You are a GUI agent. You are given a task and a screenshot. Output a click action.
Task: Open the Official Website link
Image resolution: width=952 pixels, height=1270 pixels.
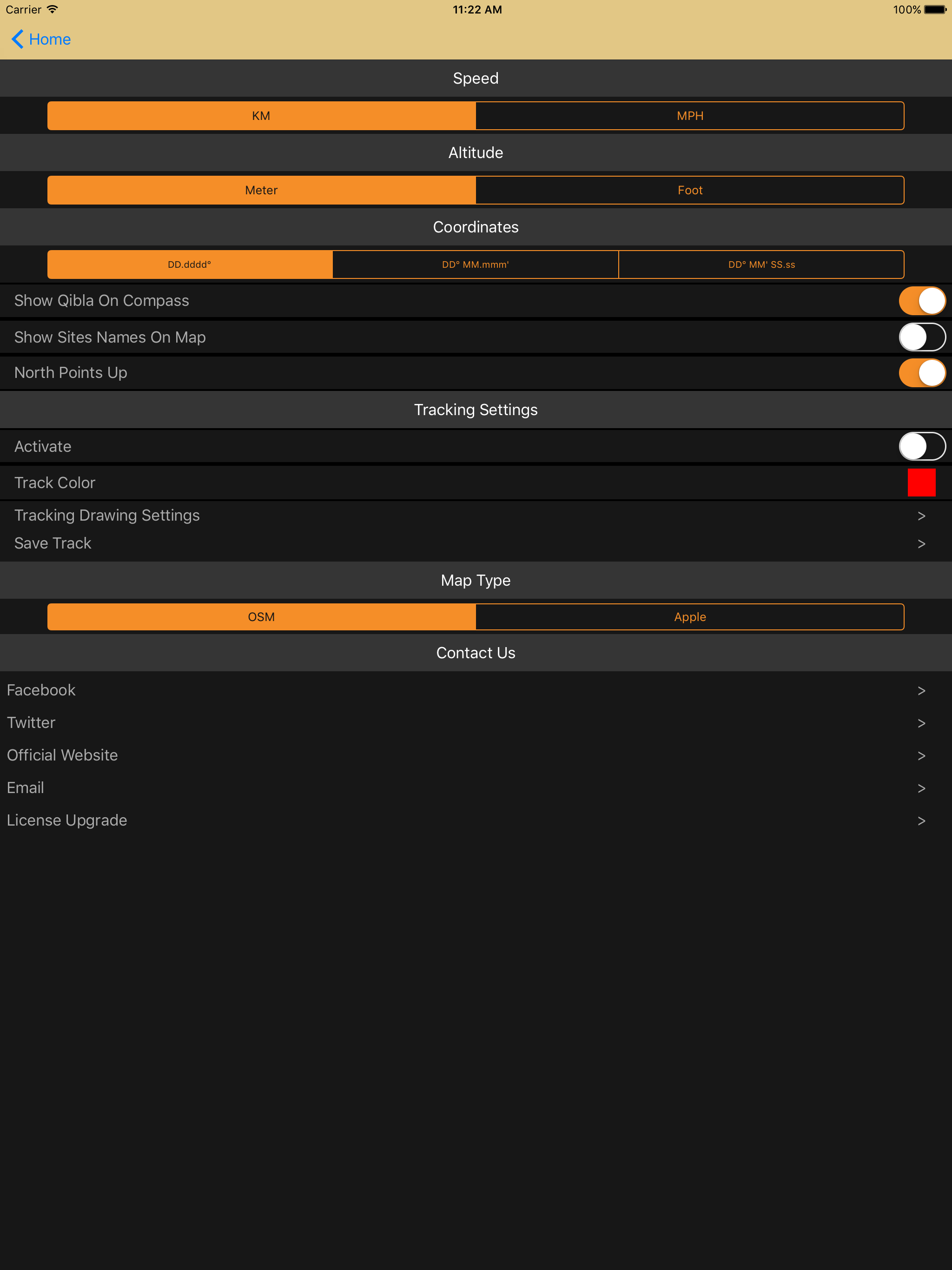click(x=476, y=755)
